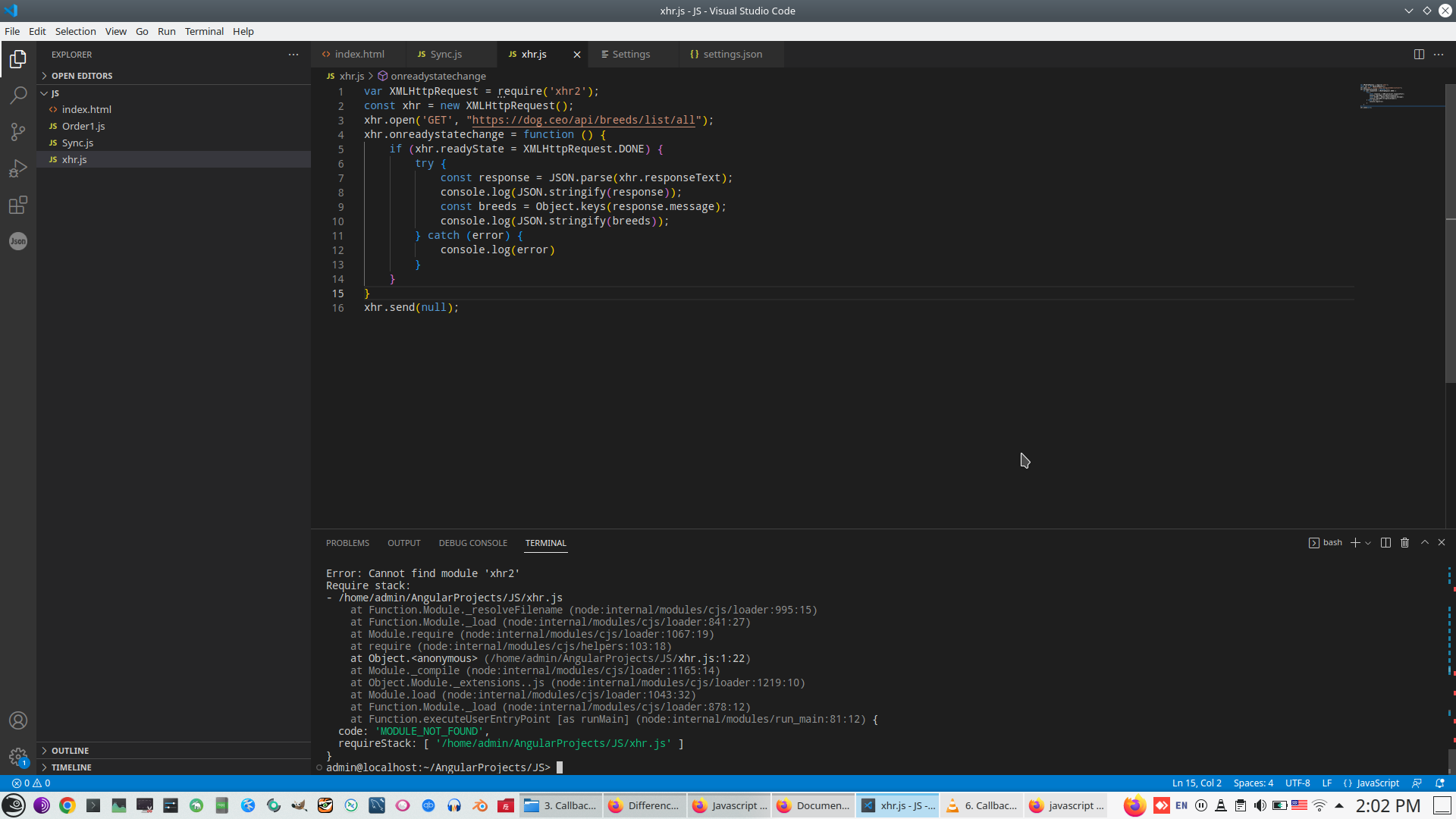Screen dimensions: 1456x819
Task: Open Run and Debug view
Action: click(18, 168)
